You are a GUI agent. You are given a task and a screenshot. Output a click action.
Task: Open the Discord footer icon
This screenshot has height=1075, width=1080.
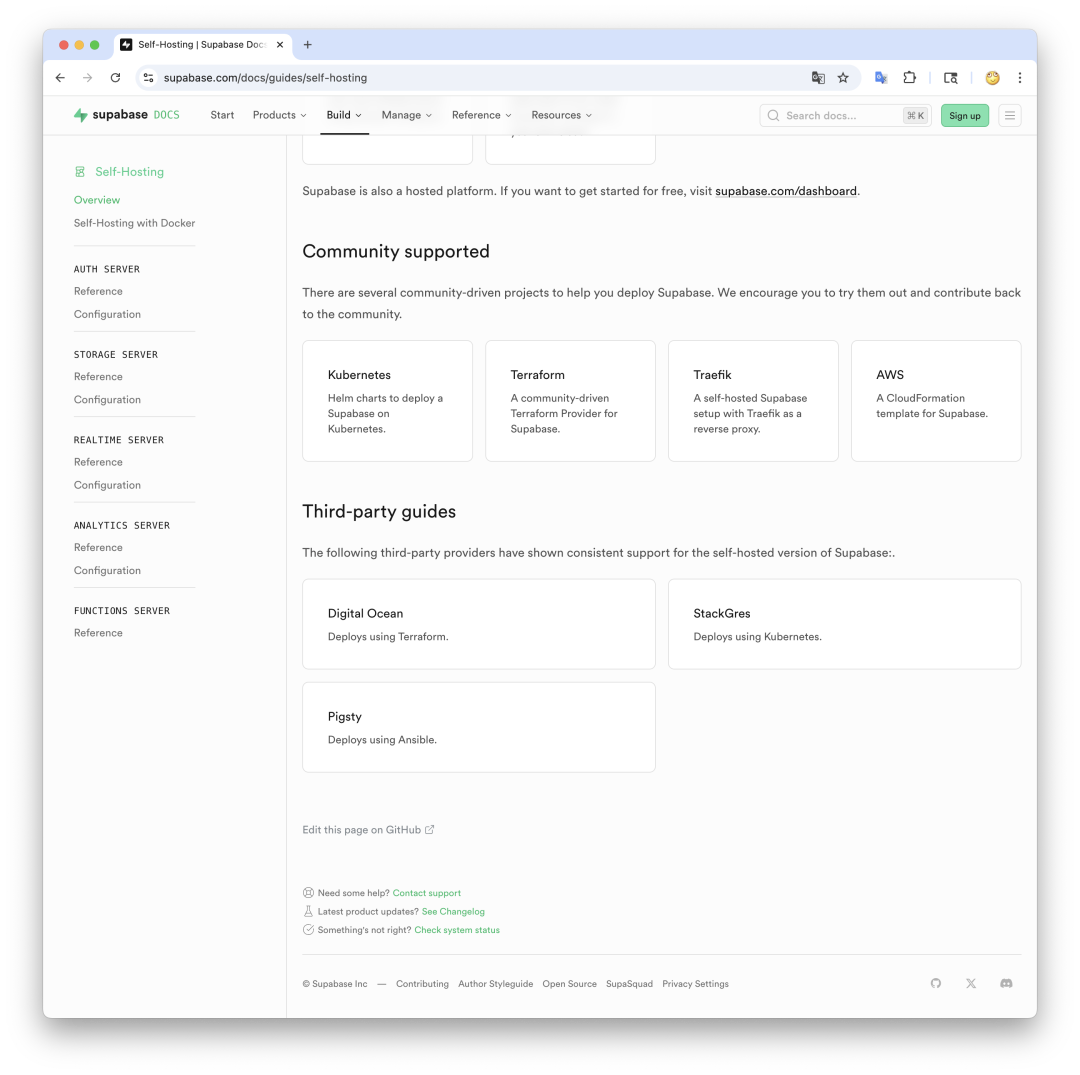click(1006, 983)
